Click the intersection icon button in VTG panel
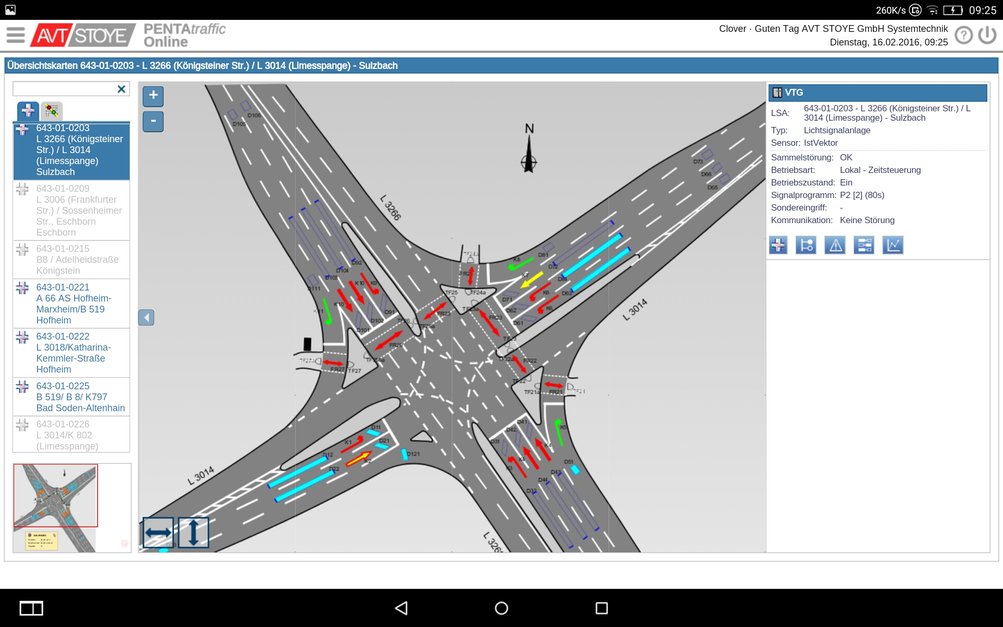Image resolution: width=1003 pixels, height=627 pixels. (x=778, y=245)
